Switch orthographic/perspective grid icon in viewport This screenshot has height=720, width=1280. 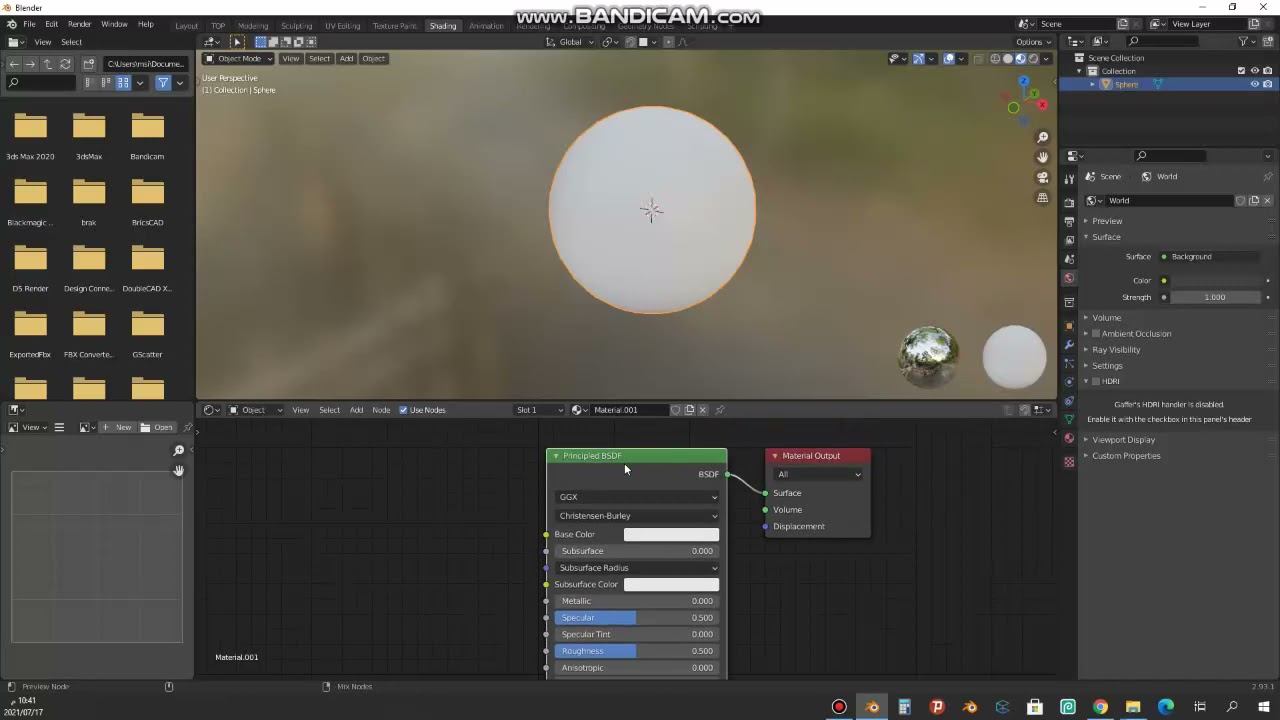[1042, 197]
